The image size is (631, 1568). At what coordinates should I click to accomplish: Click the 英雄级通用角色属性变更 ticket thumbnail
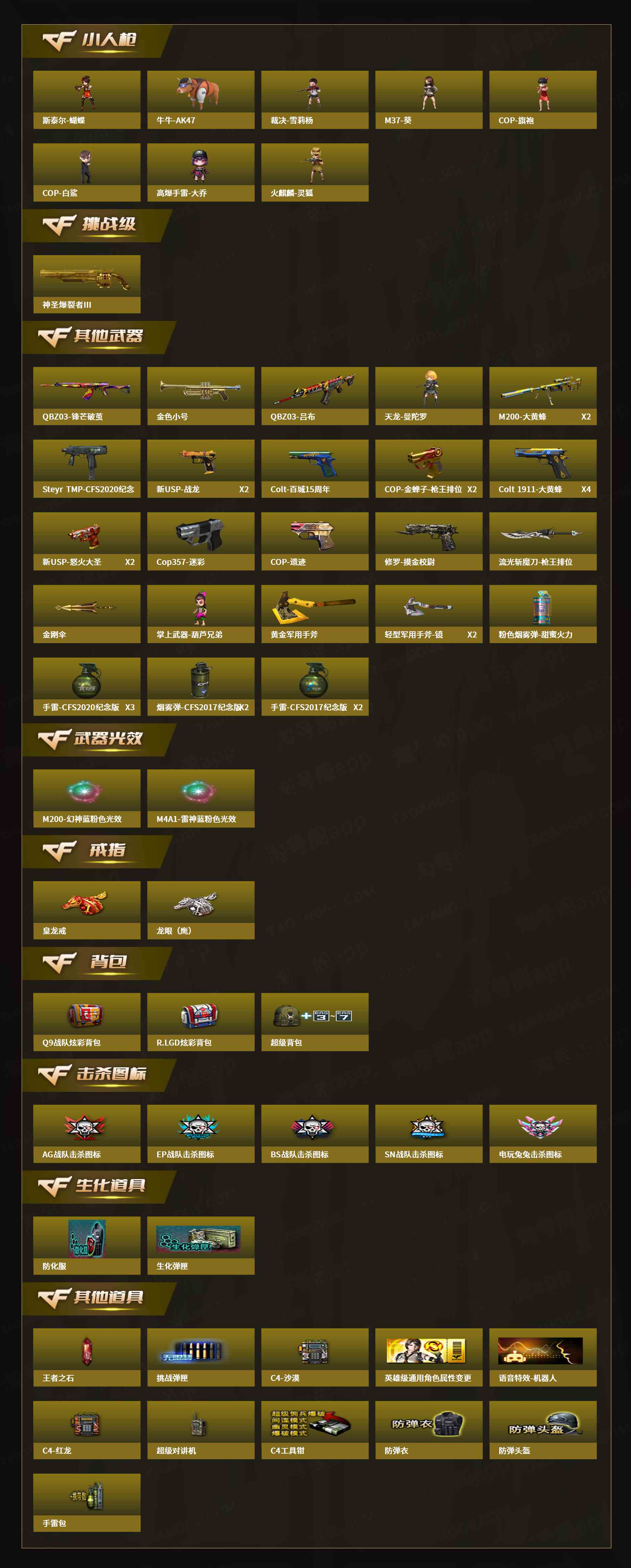tap(427, 1351)
